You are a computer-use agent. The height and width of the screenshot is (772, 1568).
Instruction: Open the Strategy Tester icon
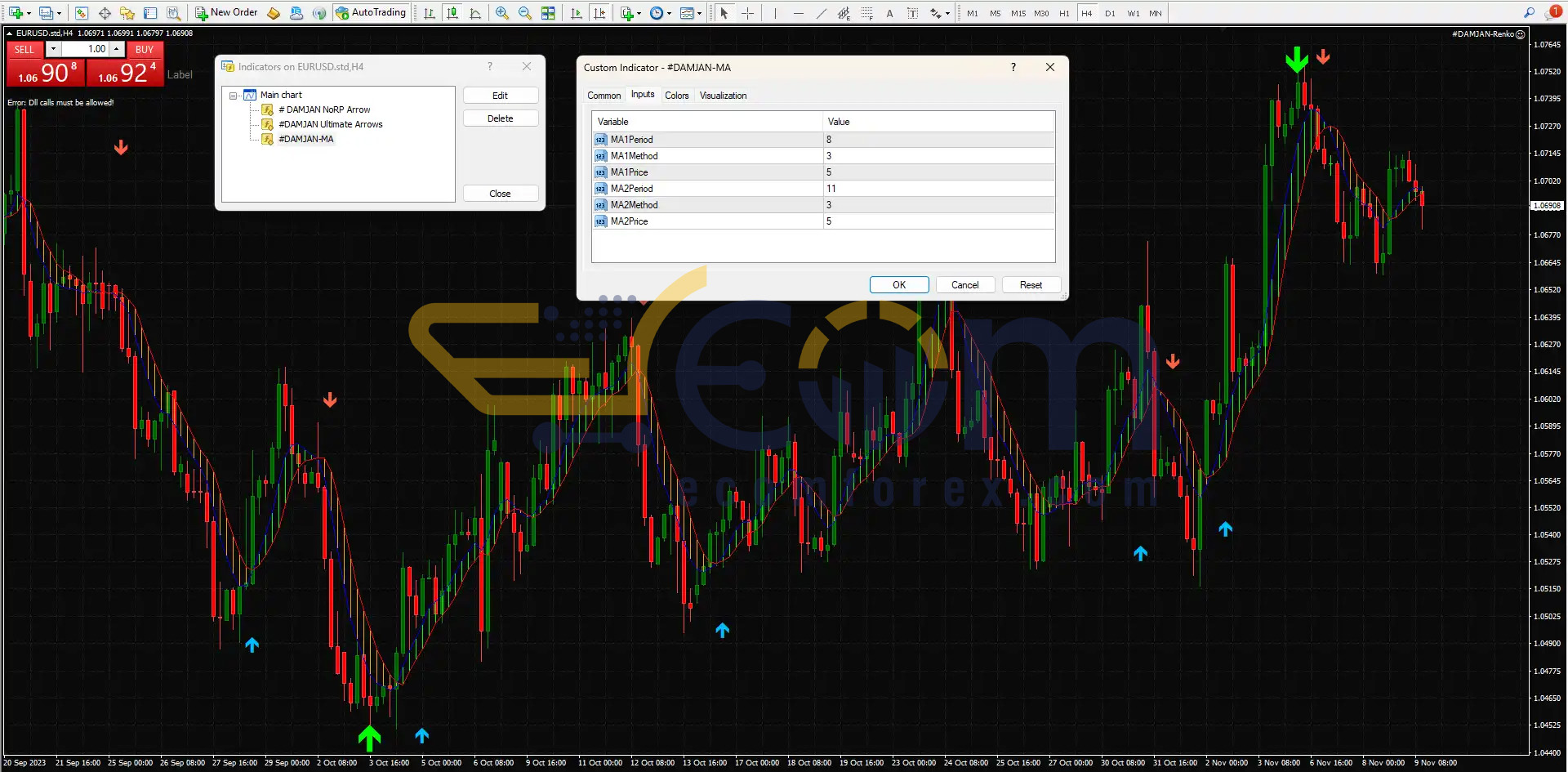pos(173,13)
